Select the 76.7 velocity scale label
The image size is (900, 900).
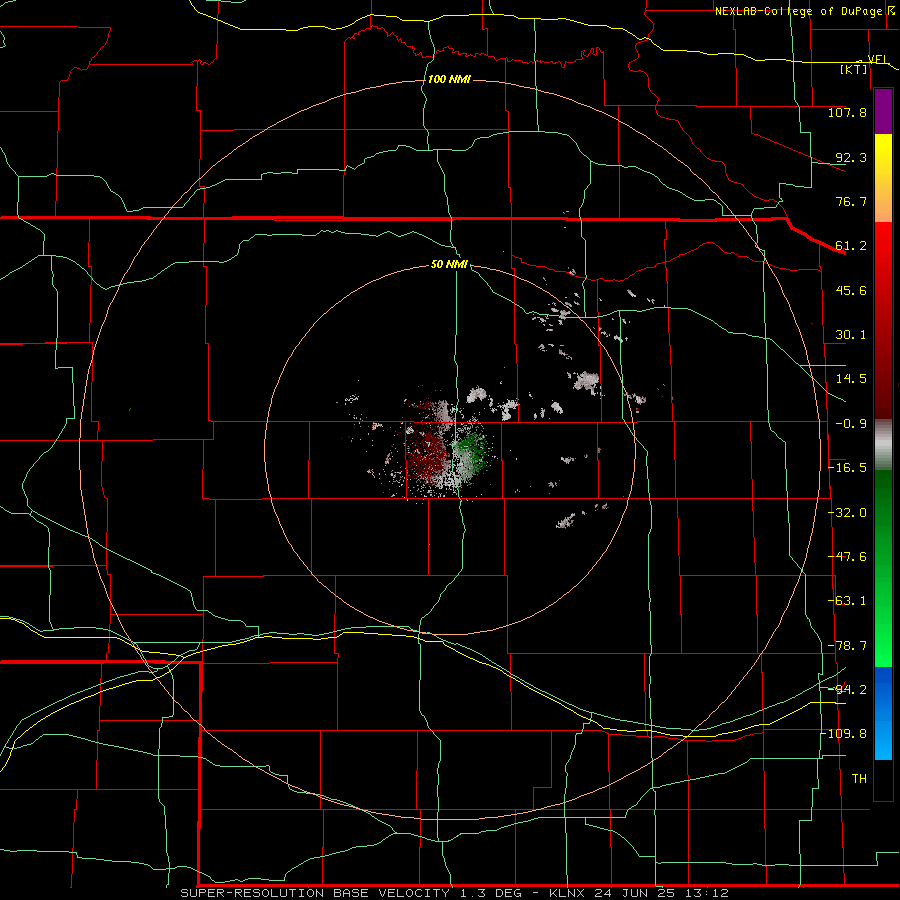pos(851,202)
